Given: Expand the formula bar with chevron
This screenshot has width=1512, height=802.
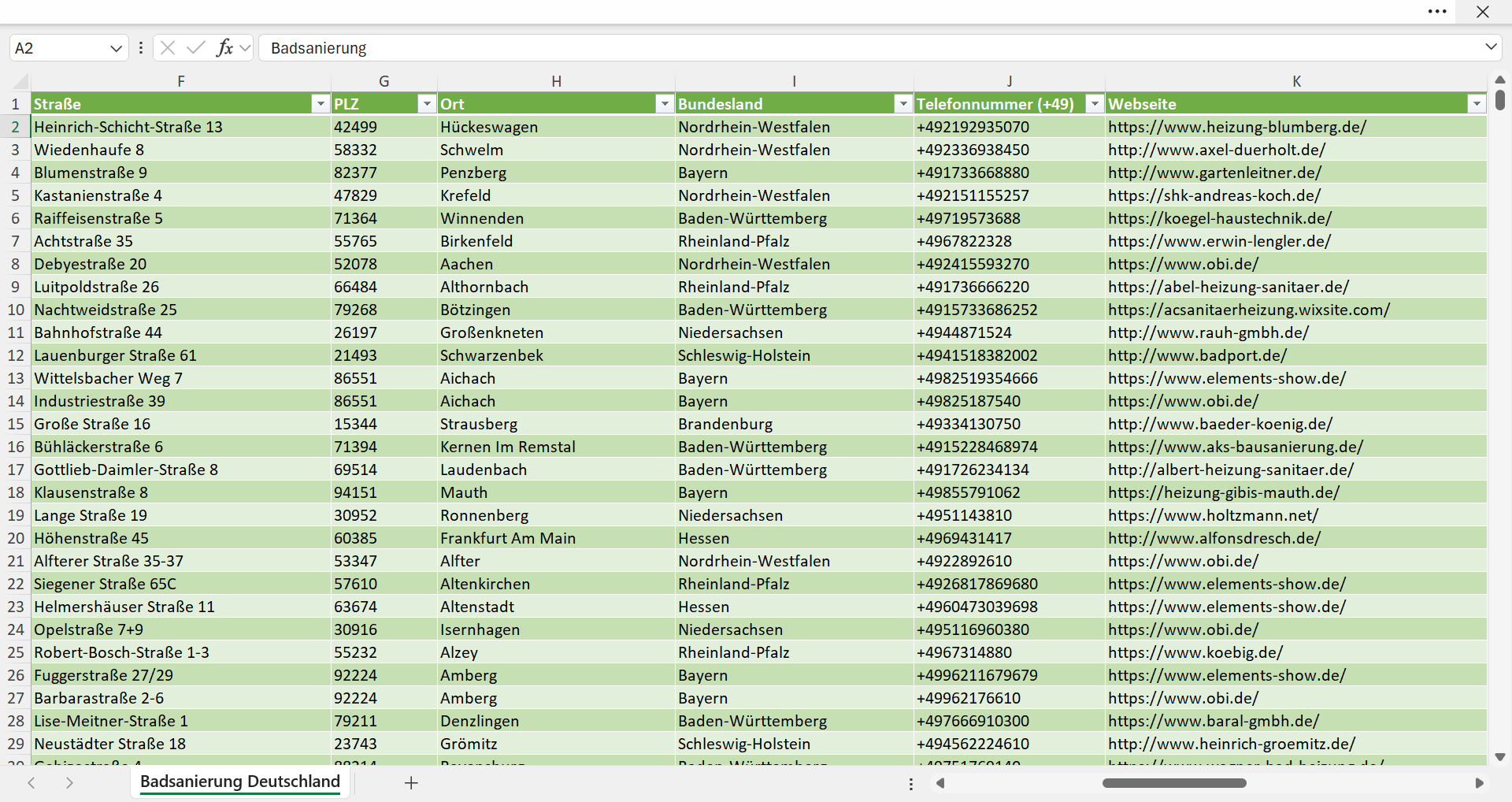Looking at the screenshot, I should tap(1491, 47).
